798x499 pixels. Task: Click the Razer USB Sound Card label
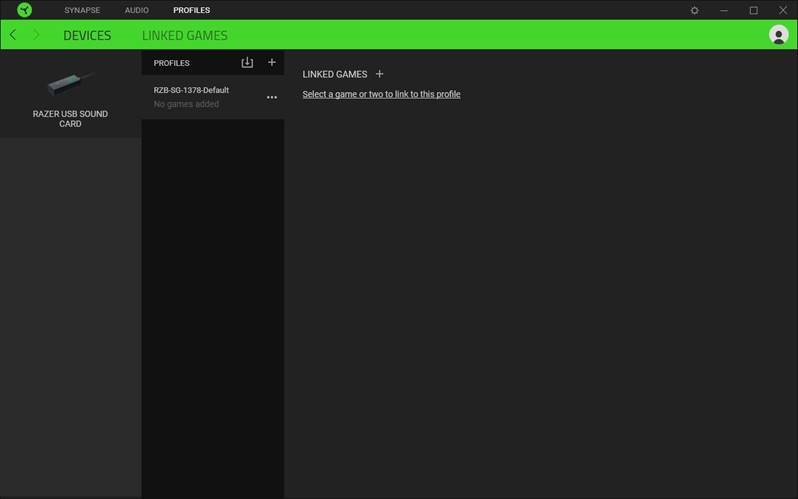pyautogui.click(x=70, y=119)
